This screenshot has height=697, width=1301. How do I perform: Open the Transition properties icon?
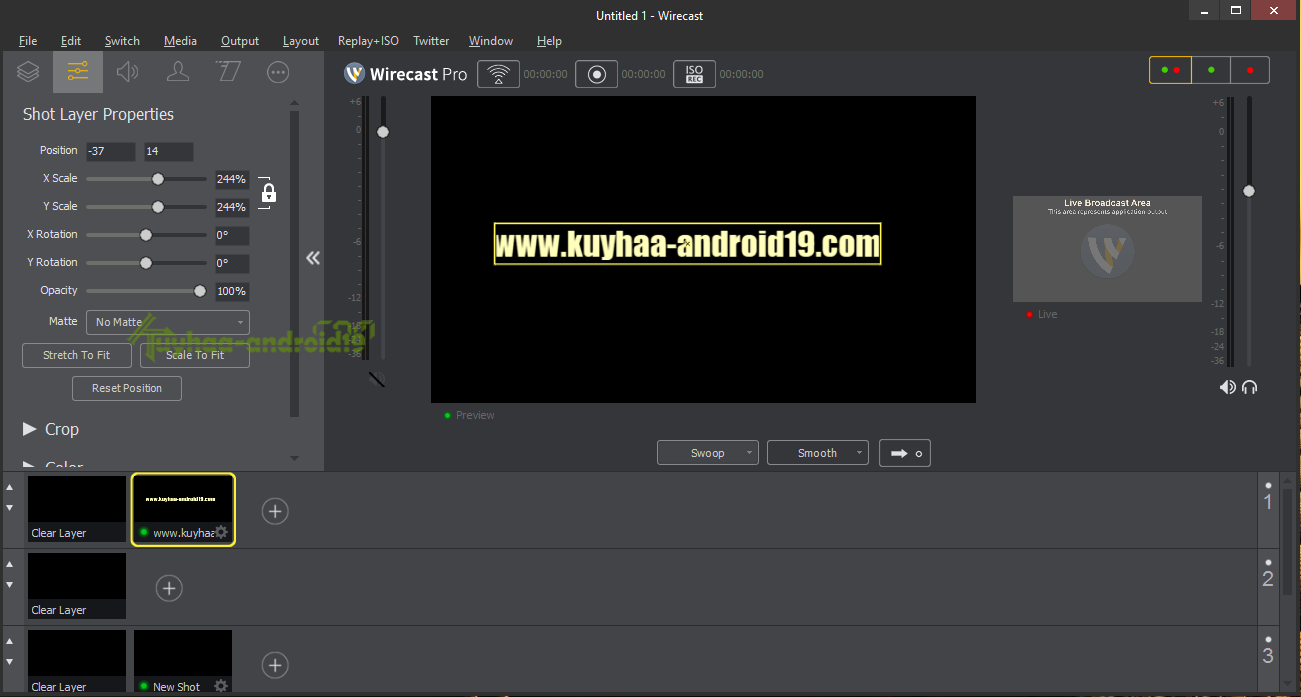tap(228, 72)
